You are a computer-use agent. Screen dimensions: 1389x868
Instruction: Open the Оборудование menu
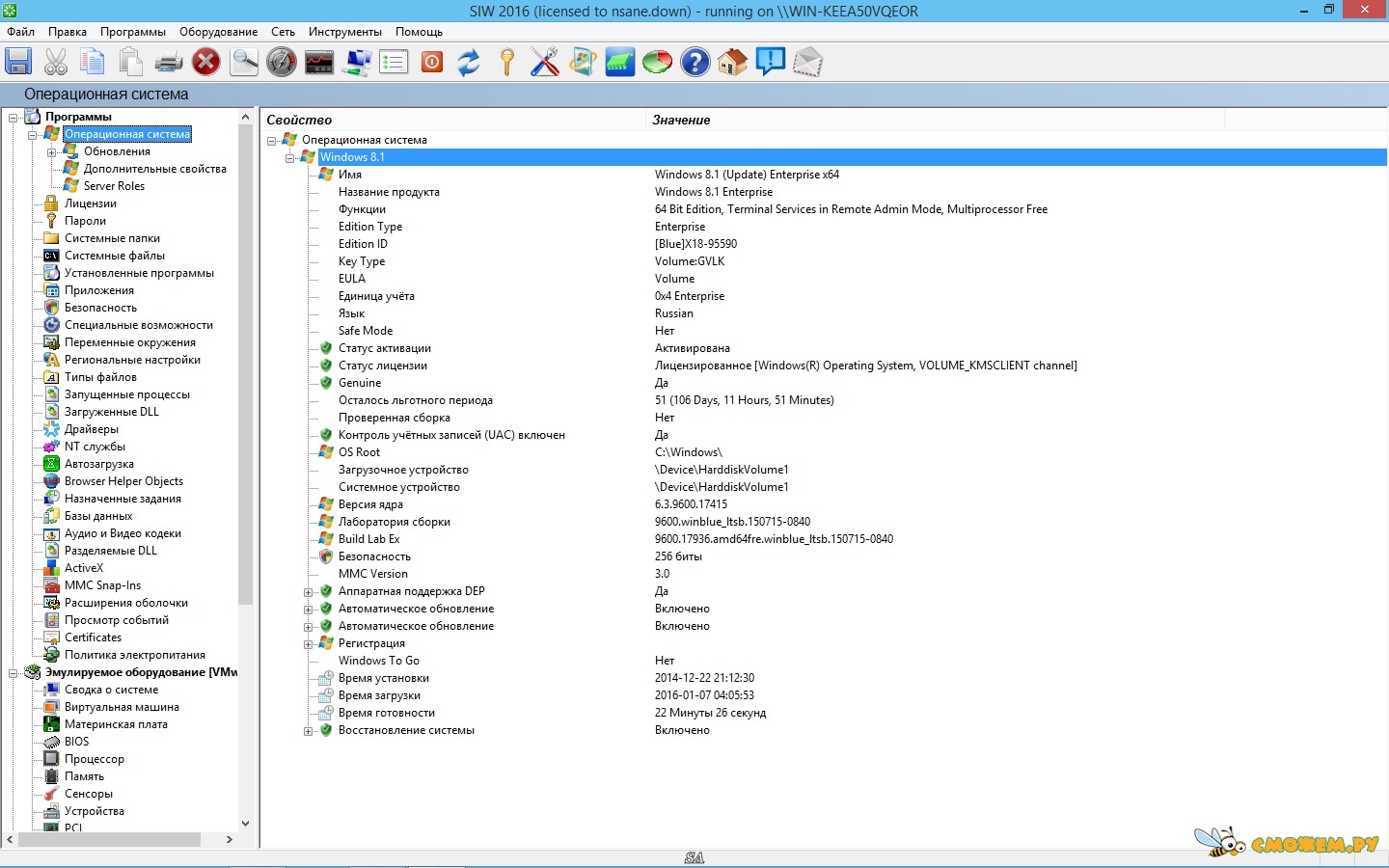coord(219,32)
